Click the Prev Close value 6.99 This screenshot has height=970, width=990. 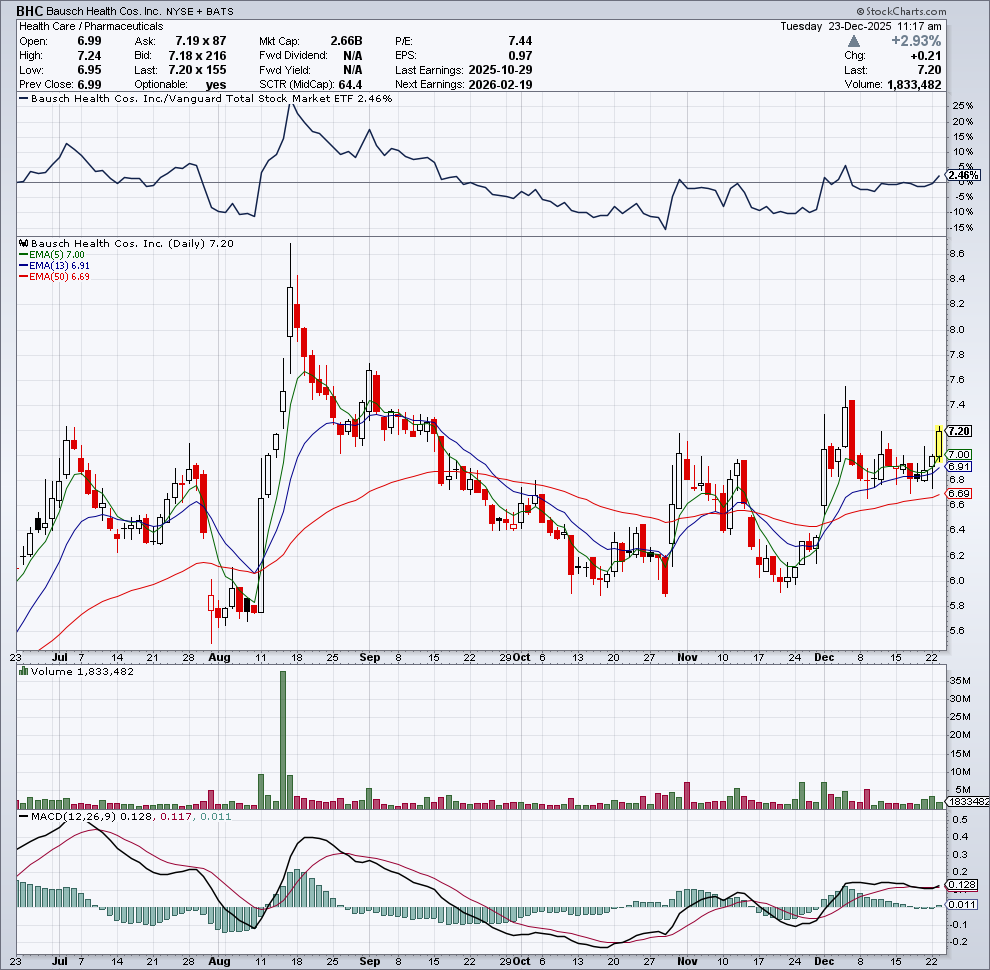(89, 85)
